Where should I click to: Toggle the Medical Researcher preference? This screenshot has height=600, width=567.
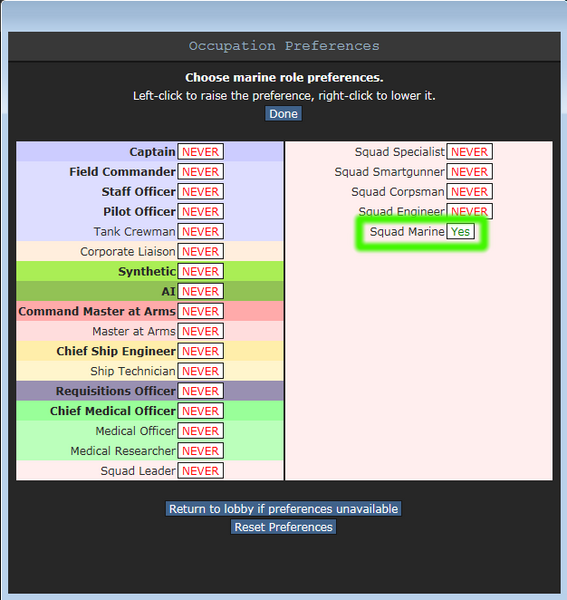tap(200, 451)
